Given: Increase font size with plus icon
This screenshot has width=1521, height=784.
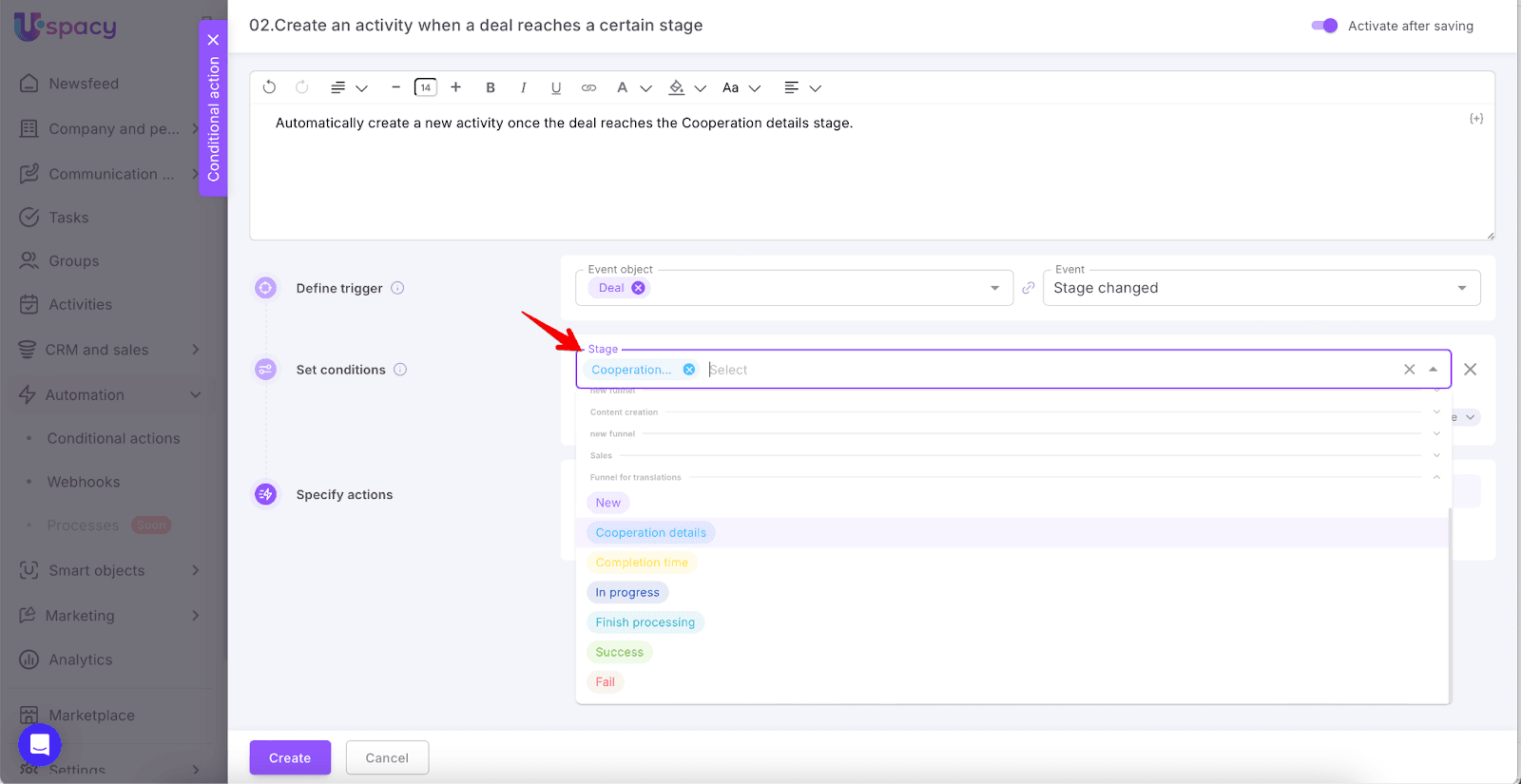Looking at the screenshot, I should pos(456,87).
